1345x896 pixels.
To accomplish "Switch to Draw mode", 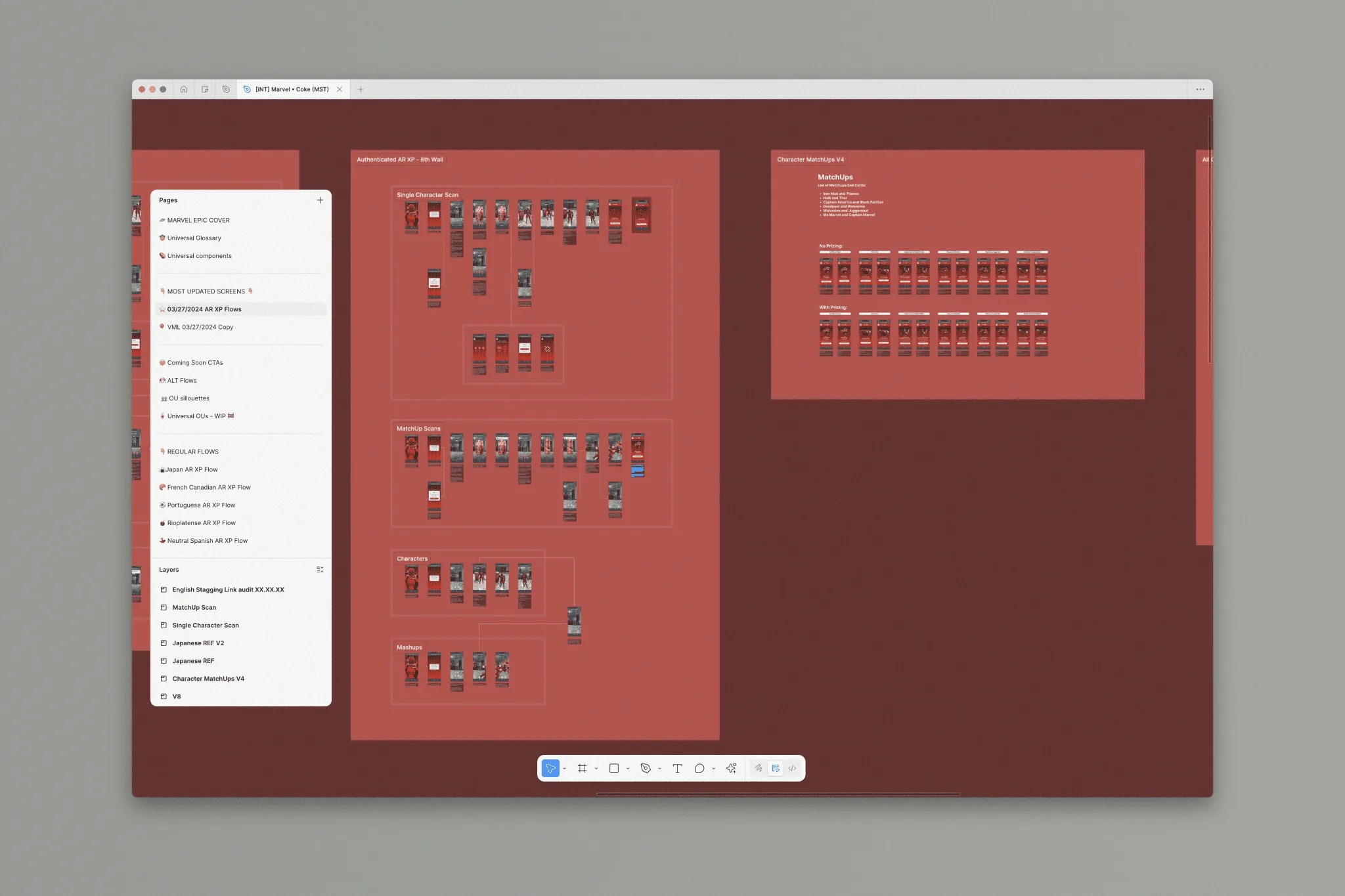I will click(x=759, y=768).
